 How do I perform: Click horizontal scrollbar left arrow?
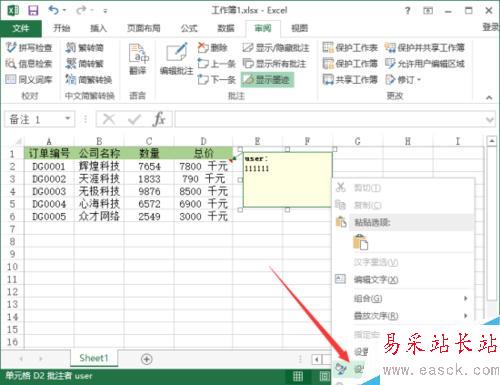[316, 359]
